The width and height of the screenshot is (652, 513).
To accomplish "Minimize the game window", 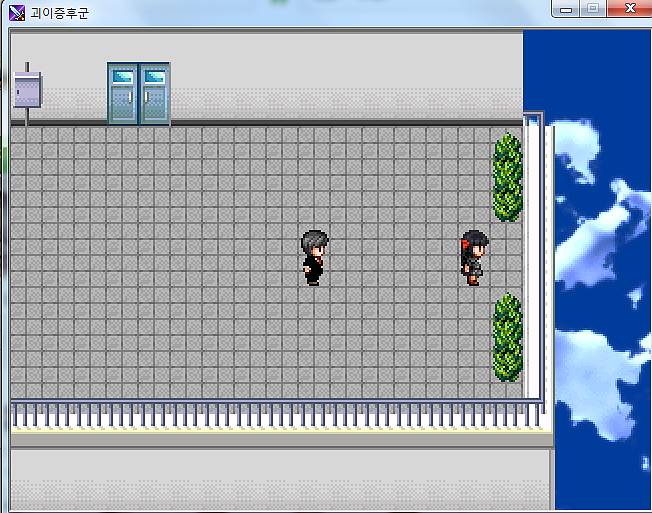I will 567,9.
